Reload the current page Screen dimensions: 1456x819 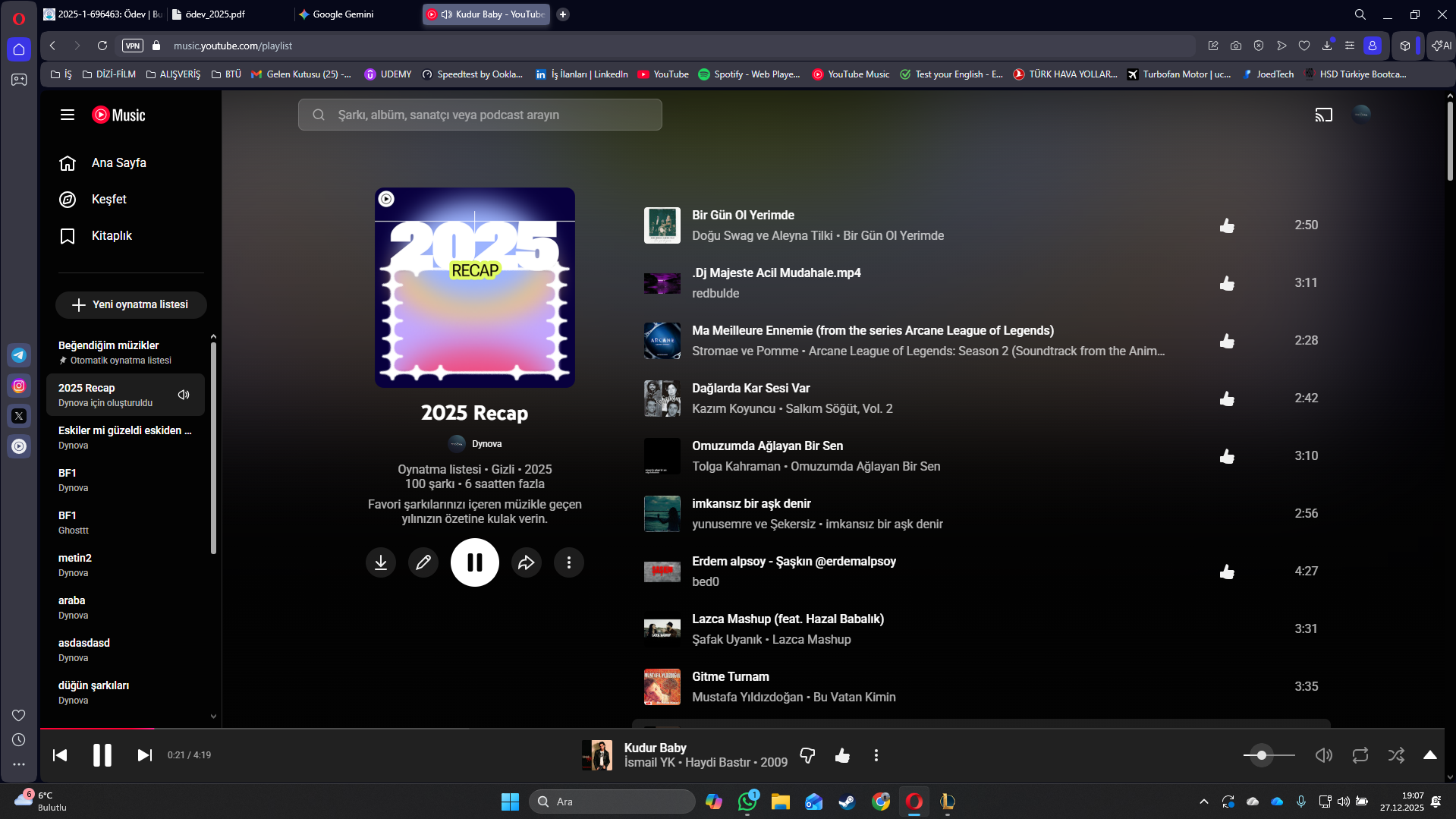[x=102, y=46]
